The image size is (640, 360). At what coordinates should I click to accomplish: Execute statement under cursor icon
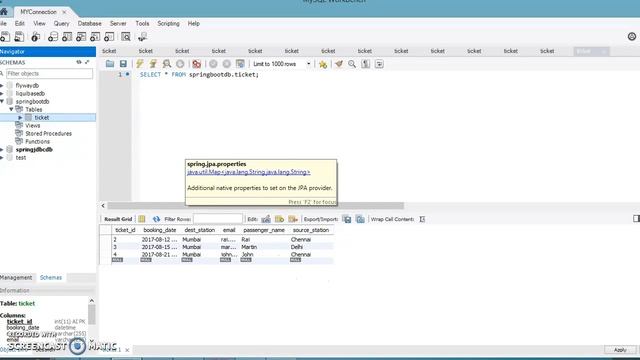[x=153, y=64]
